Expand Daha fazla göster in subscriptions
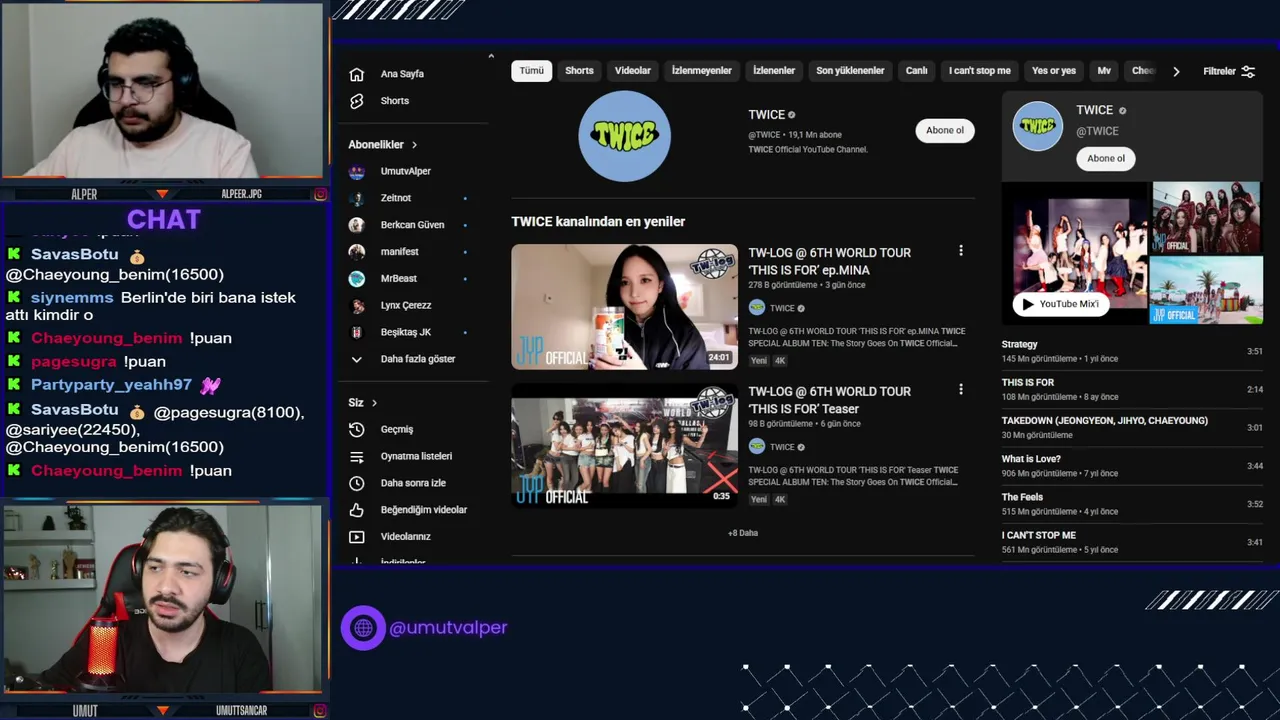The height and width of the screenshot is (720, 1280). tap(402, 359)
